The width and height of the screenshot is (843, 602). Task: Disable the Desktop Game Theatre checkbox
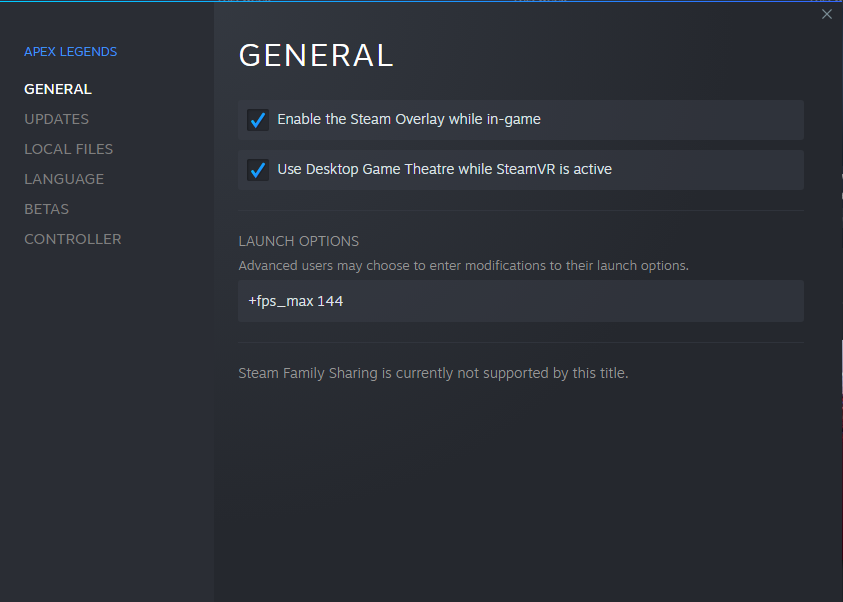(258, 170)
